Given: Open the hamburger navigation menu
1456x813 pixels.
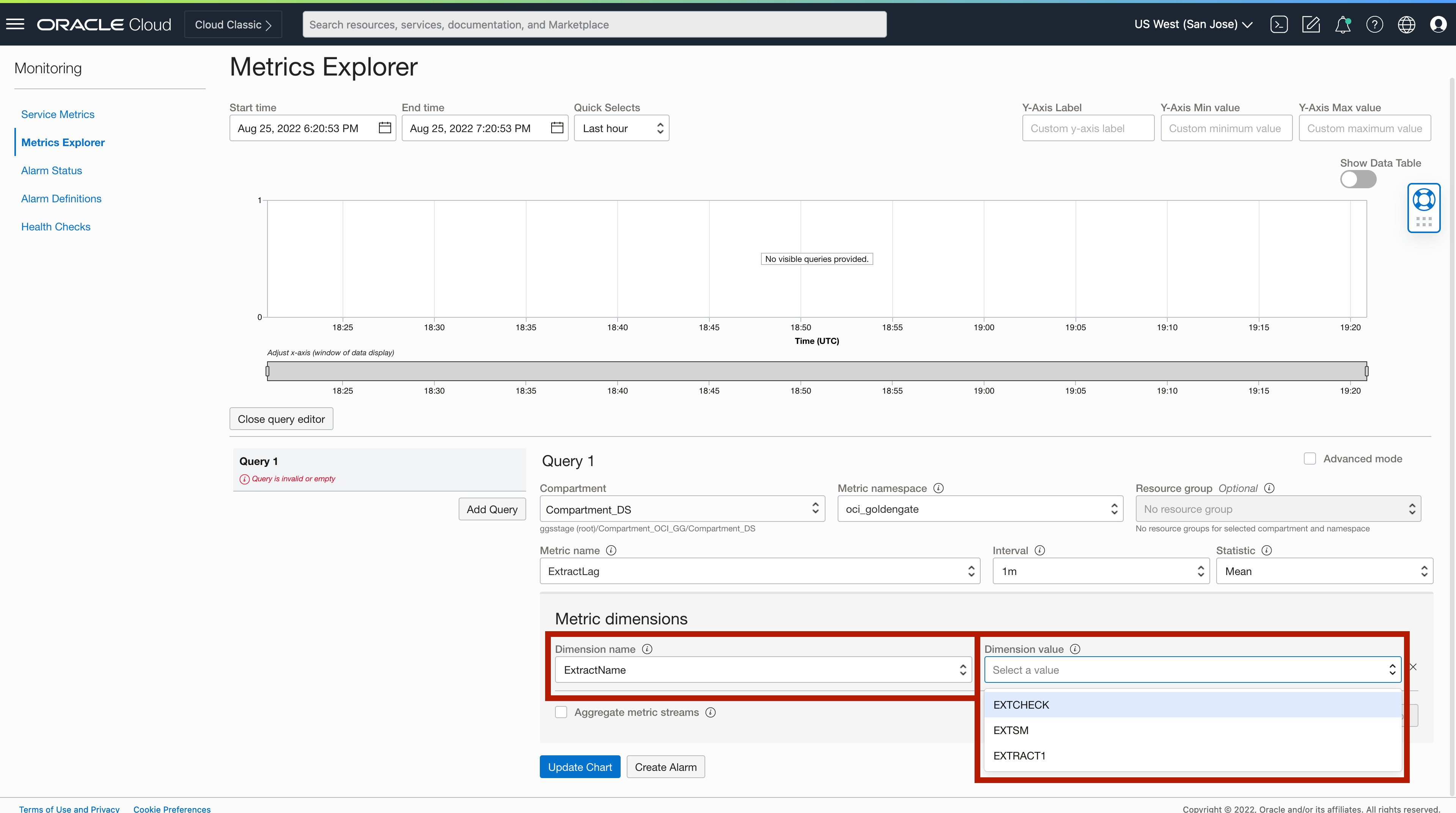Looking at the screenshot, I should (15, 24).
